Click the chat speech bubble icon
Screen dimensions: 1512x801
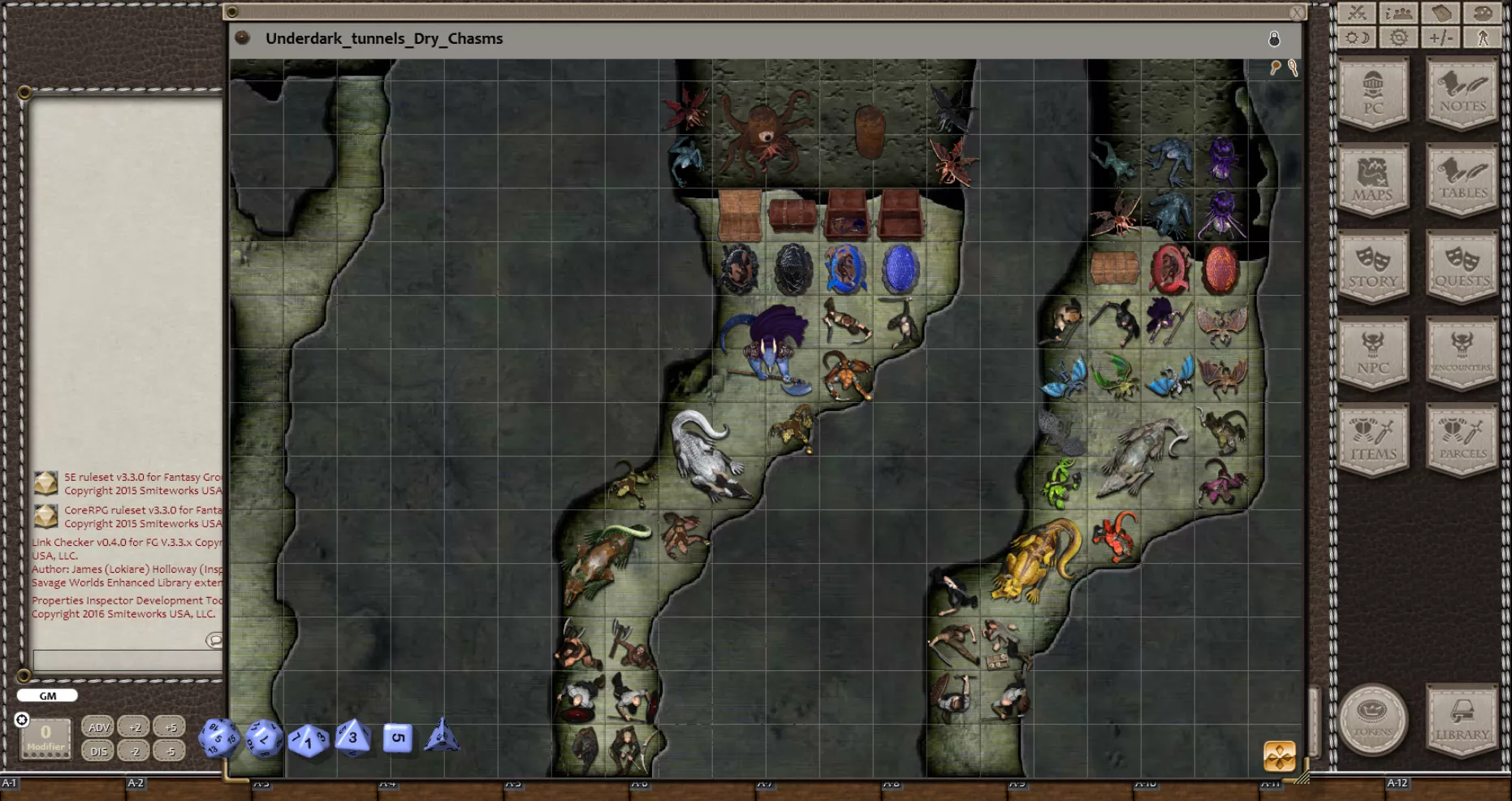[214, 640]
